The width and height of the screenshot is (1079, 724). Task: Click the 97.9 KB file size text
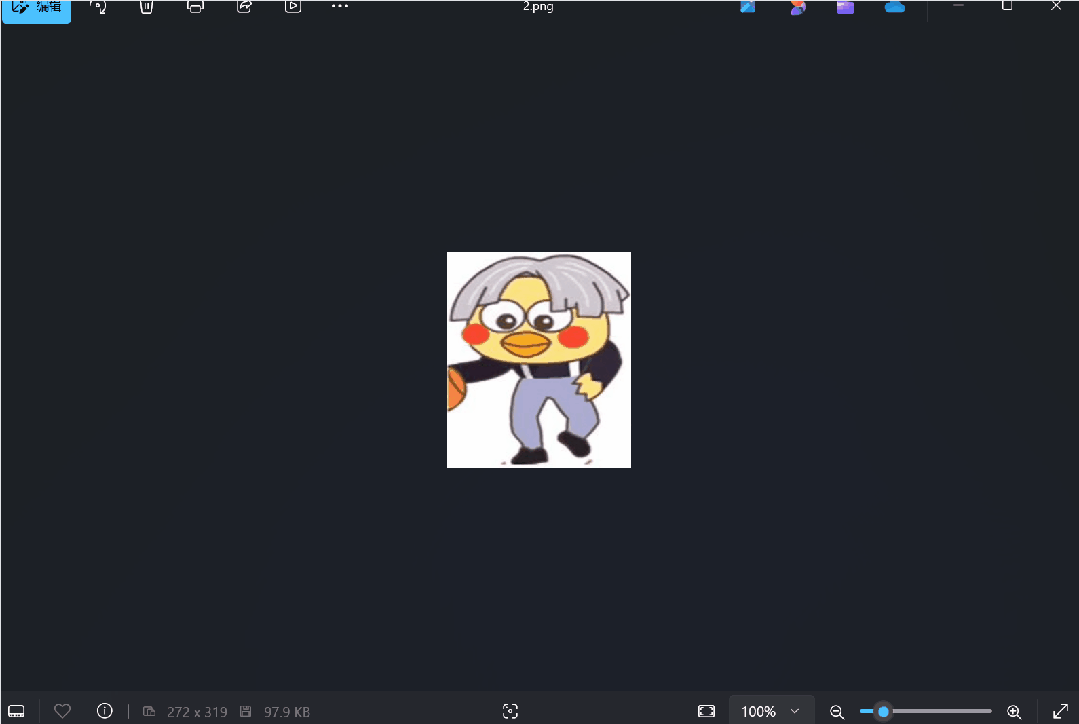pyautogui.click(x=287, y=712)
